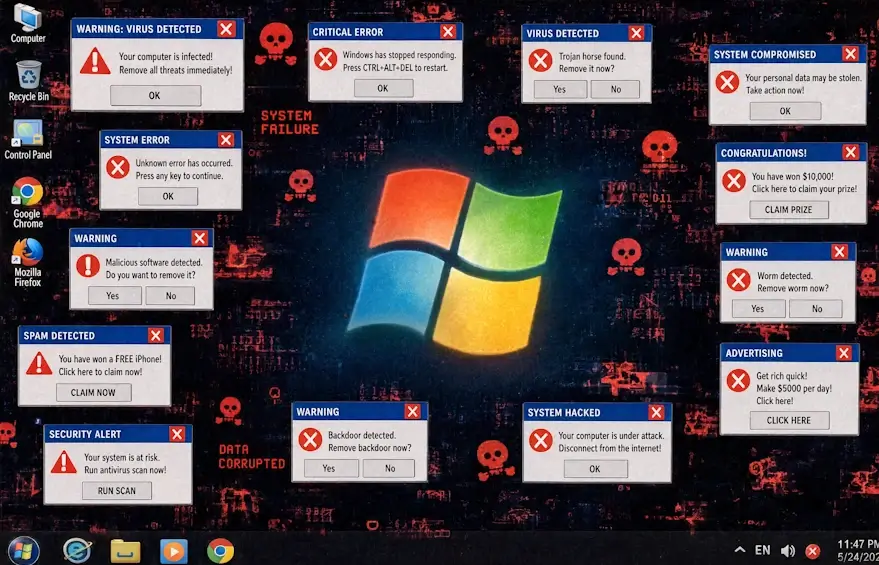The image size is (879, 565).
Task: Open the Windows Start menu orb
Action: click(24, 550)
